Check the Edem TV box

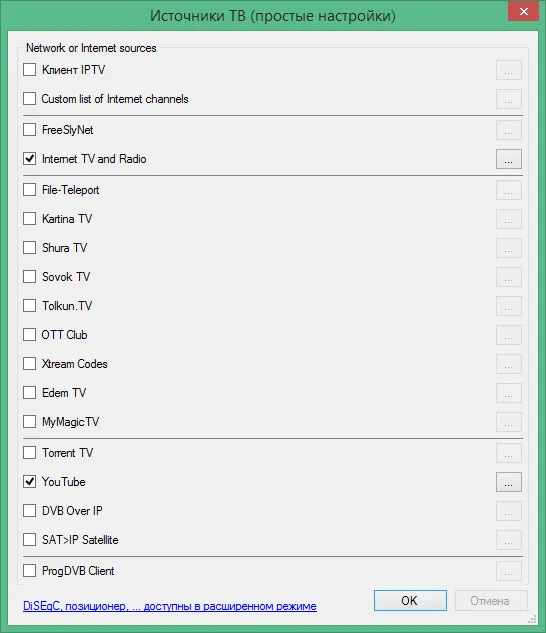click(29, 393)
